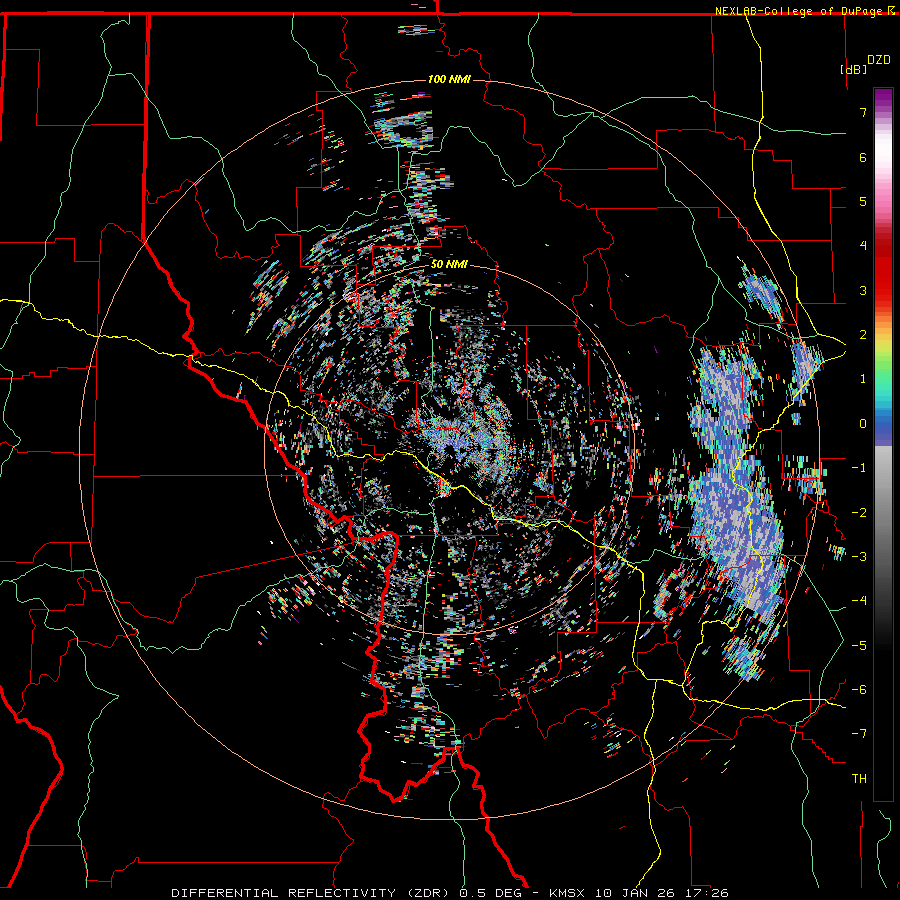The height and width of the screenshot is (900, 900).
Task: Click the -2 value on color scale
Action: 859,513
